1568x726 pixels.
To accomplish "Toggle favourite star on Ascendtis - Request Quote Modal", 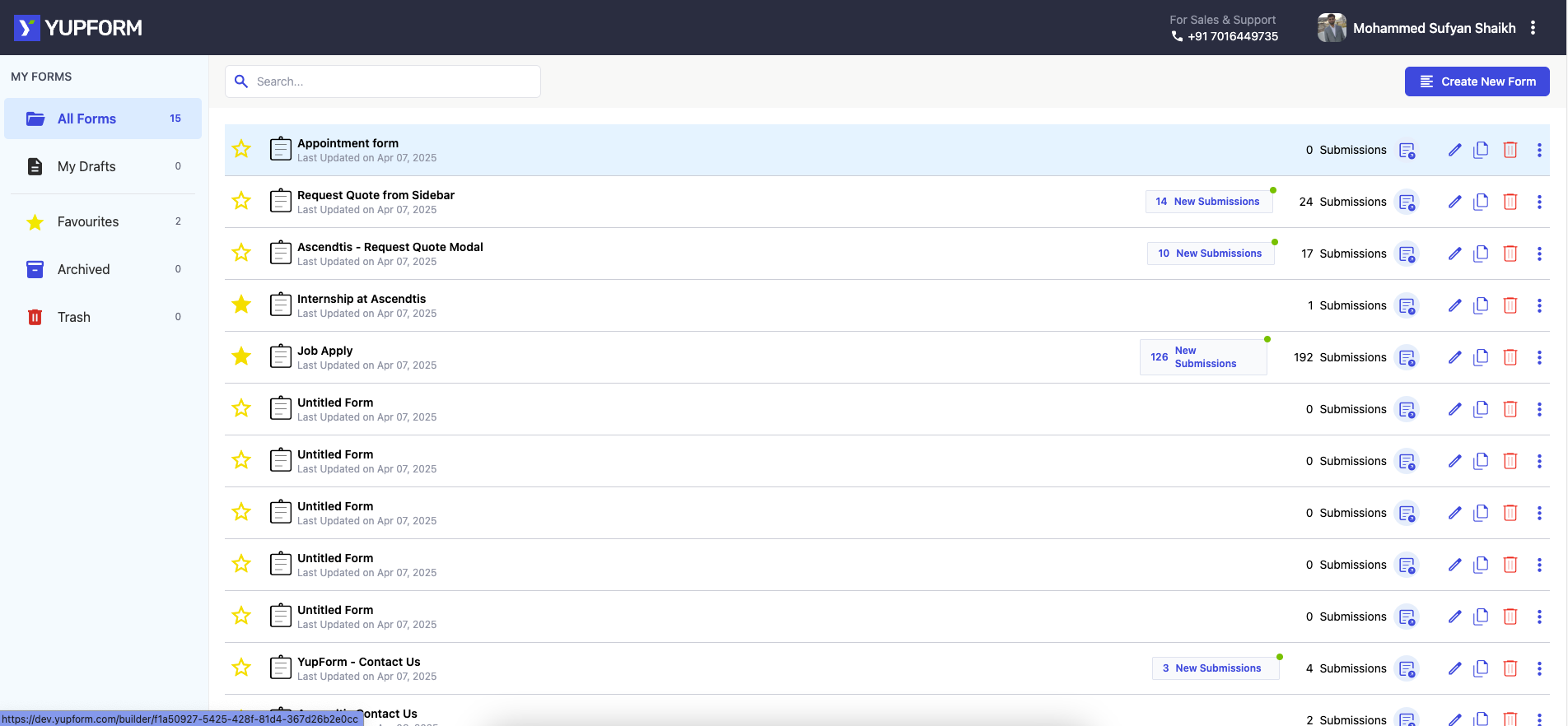I will (x=241, y=253).
